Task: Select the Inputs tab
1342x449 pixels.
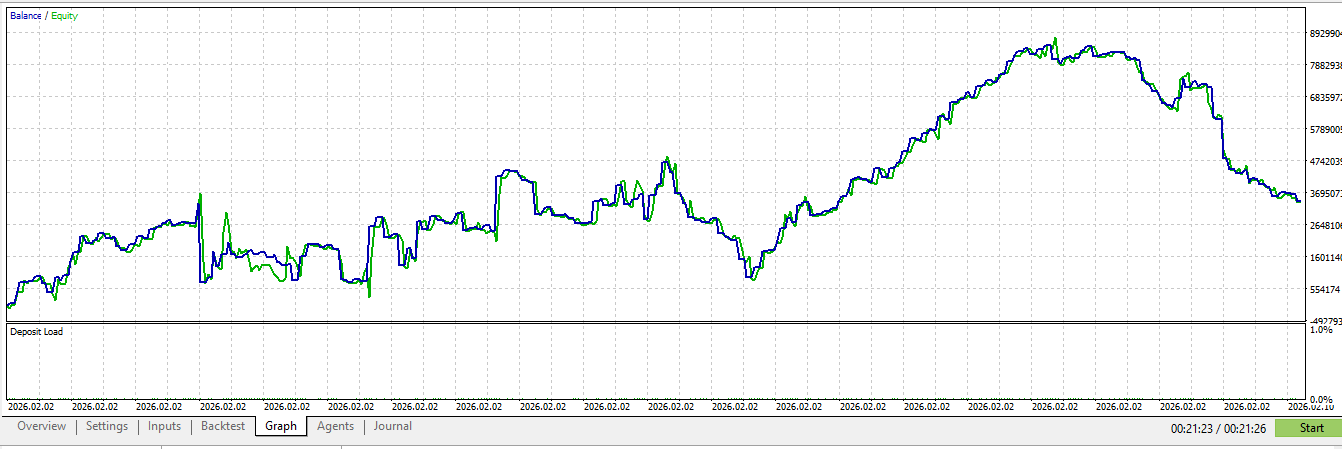Action: 164,426
